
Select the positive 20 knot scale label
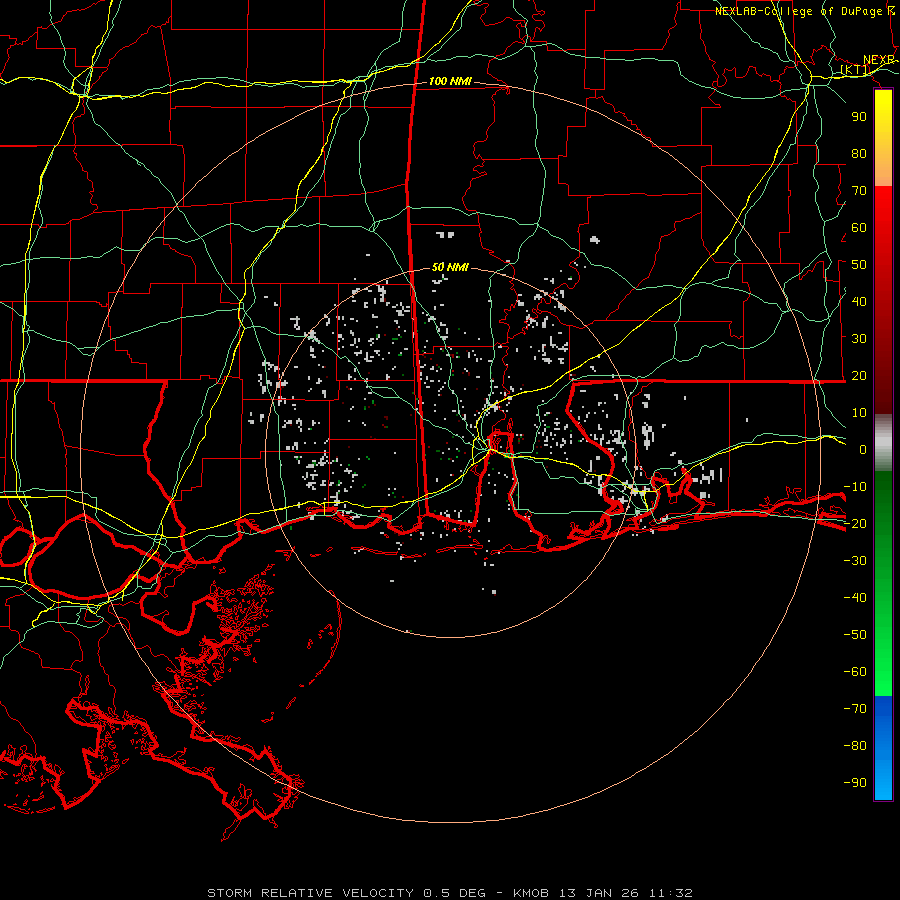[x=859, y=376]
